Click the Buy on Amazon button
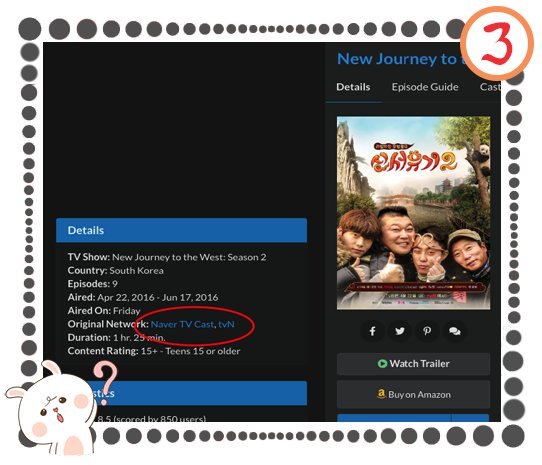This screenshot has width=542, height=465. pyautogui.click(x=413, y=394)
